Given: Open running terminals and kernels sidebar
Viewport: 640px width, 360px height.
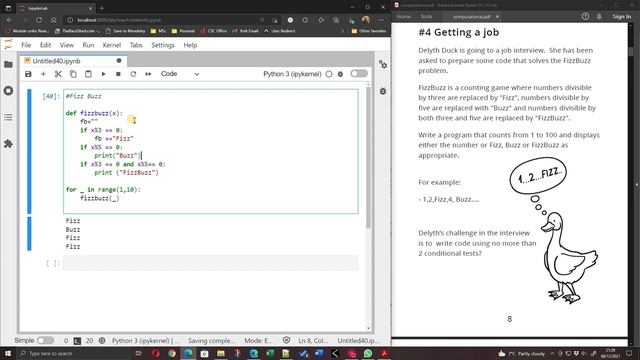Looking at the screenshot, I should [x=8, y=91].
